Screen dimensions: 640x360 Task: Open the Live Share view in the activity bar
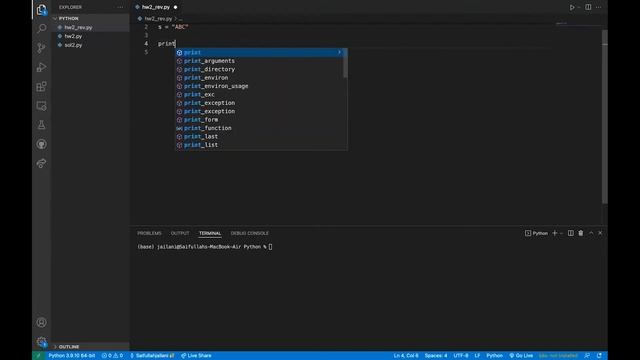pyautogui.click(x=42, y=163)
